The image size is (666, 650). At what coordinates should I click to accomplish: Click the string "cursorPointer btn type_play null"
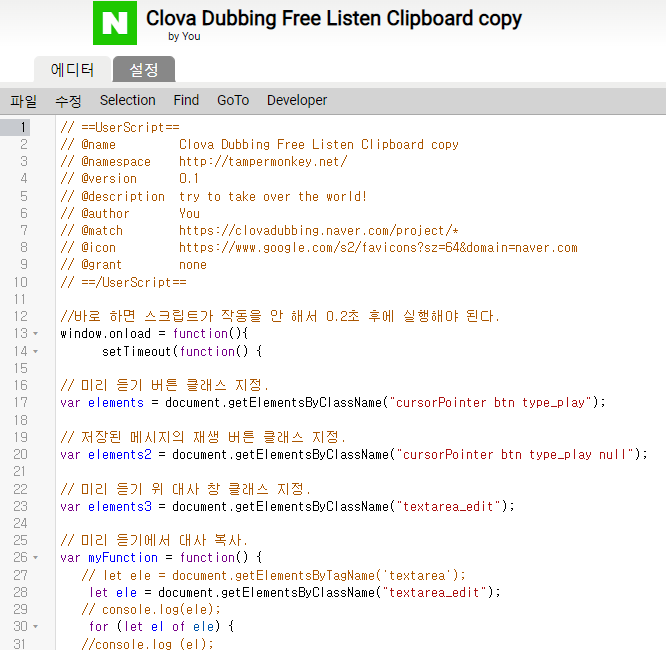514,455
